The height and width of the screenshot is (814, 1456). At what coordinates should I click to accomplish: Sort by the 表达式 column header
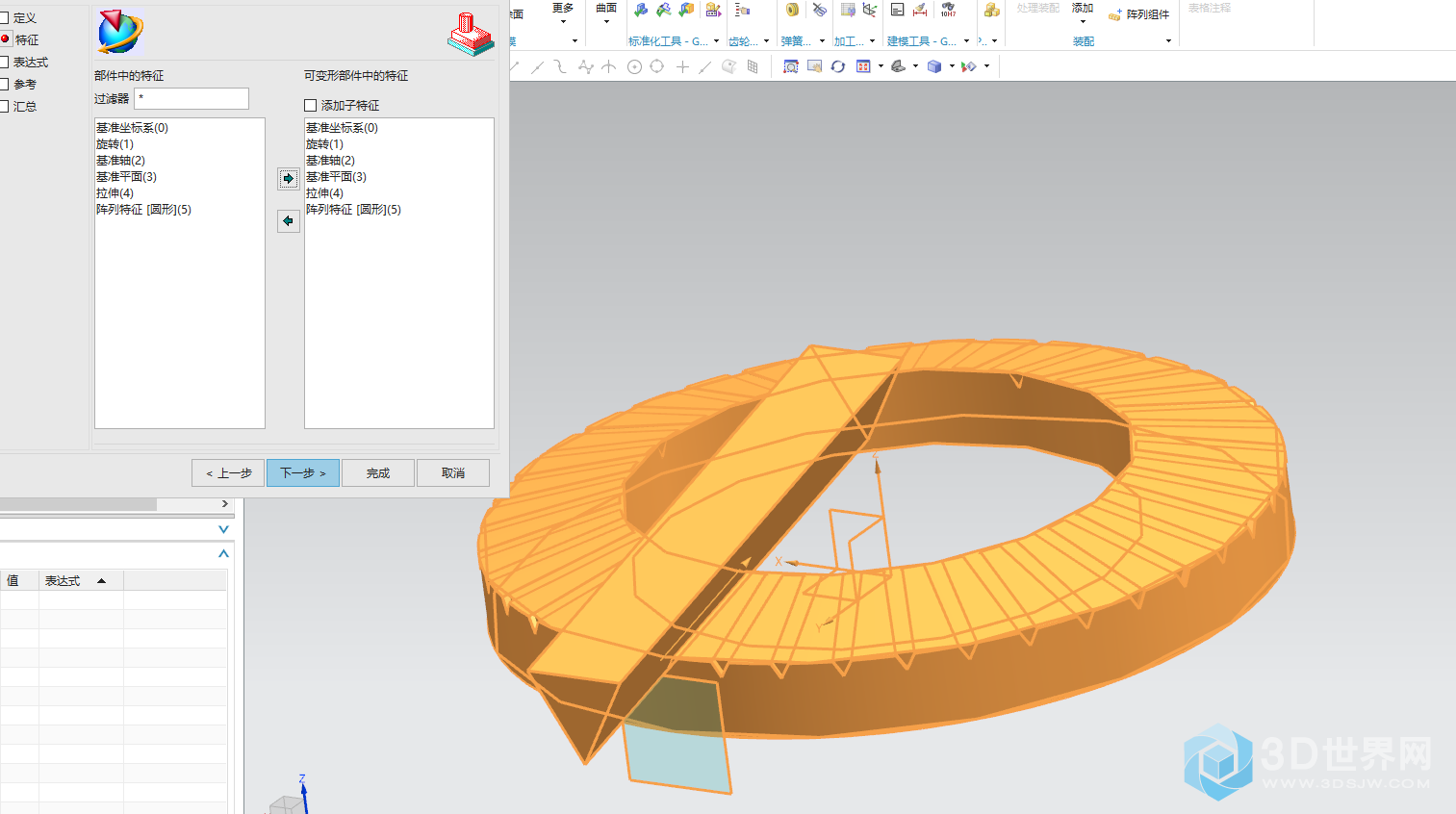click(x=81, y=580)
